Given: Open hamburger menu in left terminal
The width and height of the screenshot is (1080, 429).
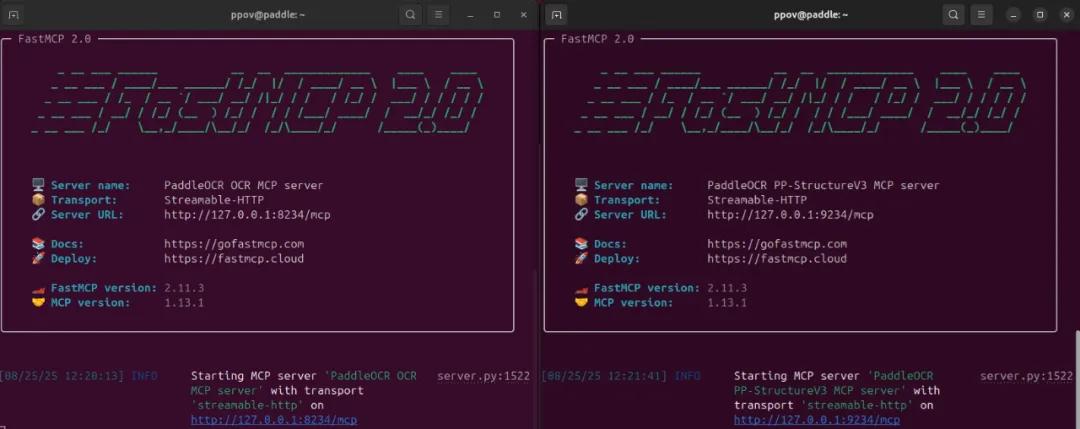Looking at the screenshot, I should click(438, 14).
